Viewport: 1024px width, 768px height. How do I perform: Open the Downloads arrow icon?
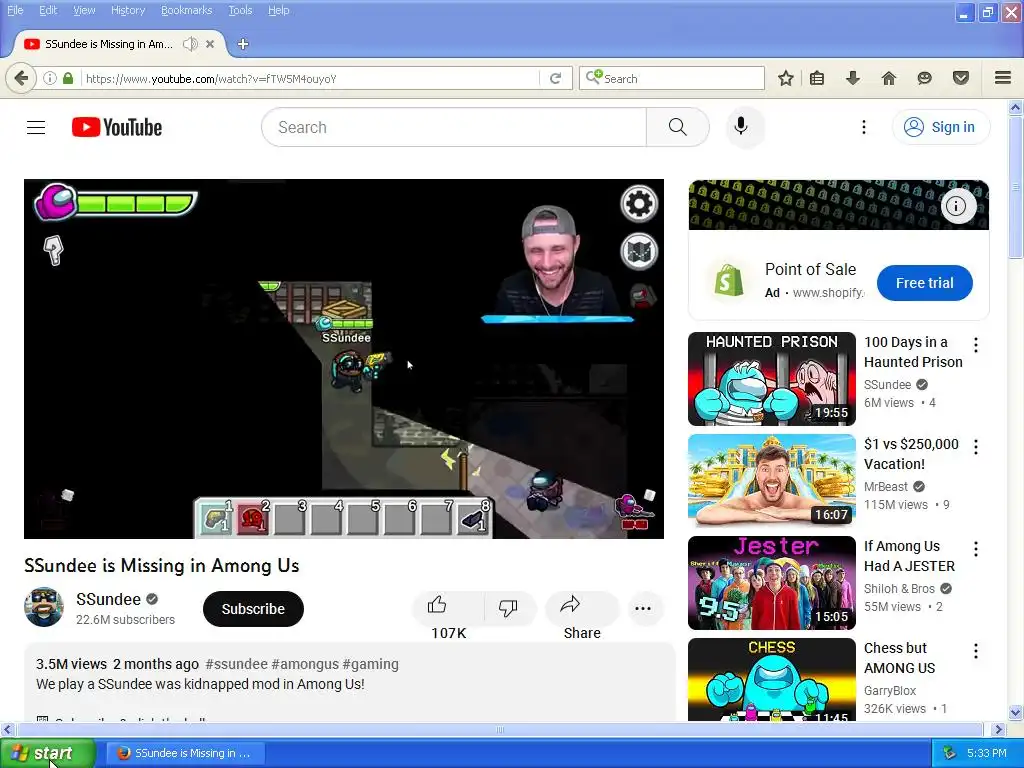[852, 78]
